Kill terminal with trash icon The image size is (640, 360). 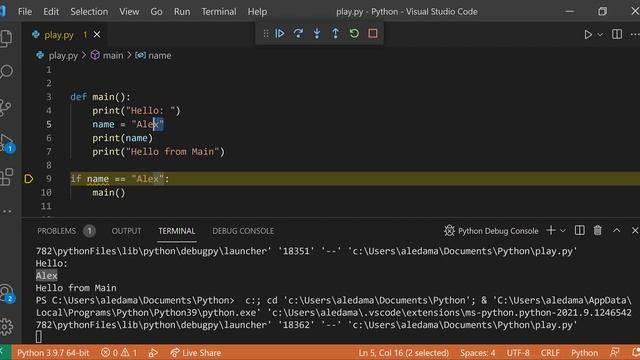tap(598, 231)
